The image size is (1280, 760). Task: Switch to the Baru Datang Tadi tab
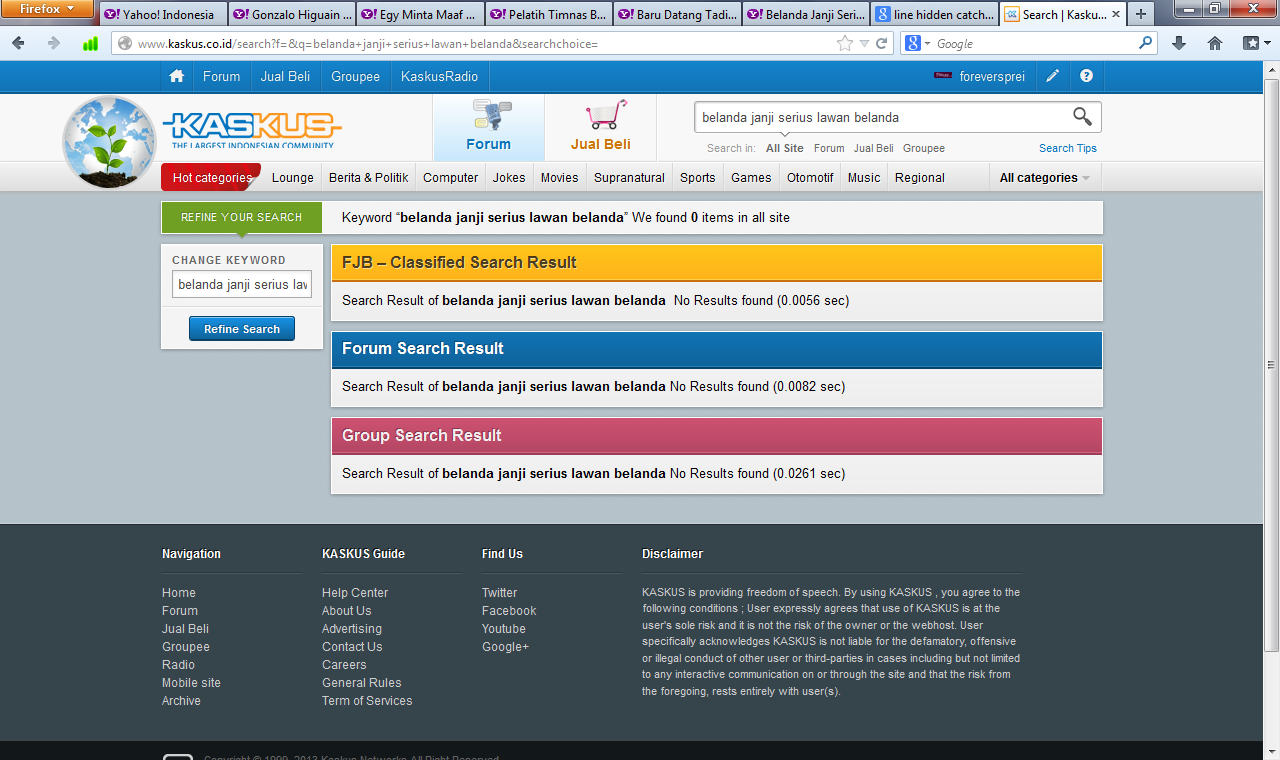click(x=678, y=15)
